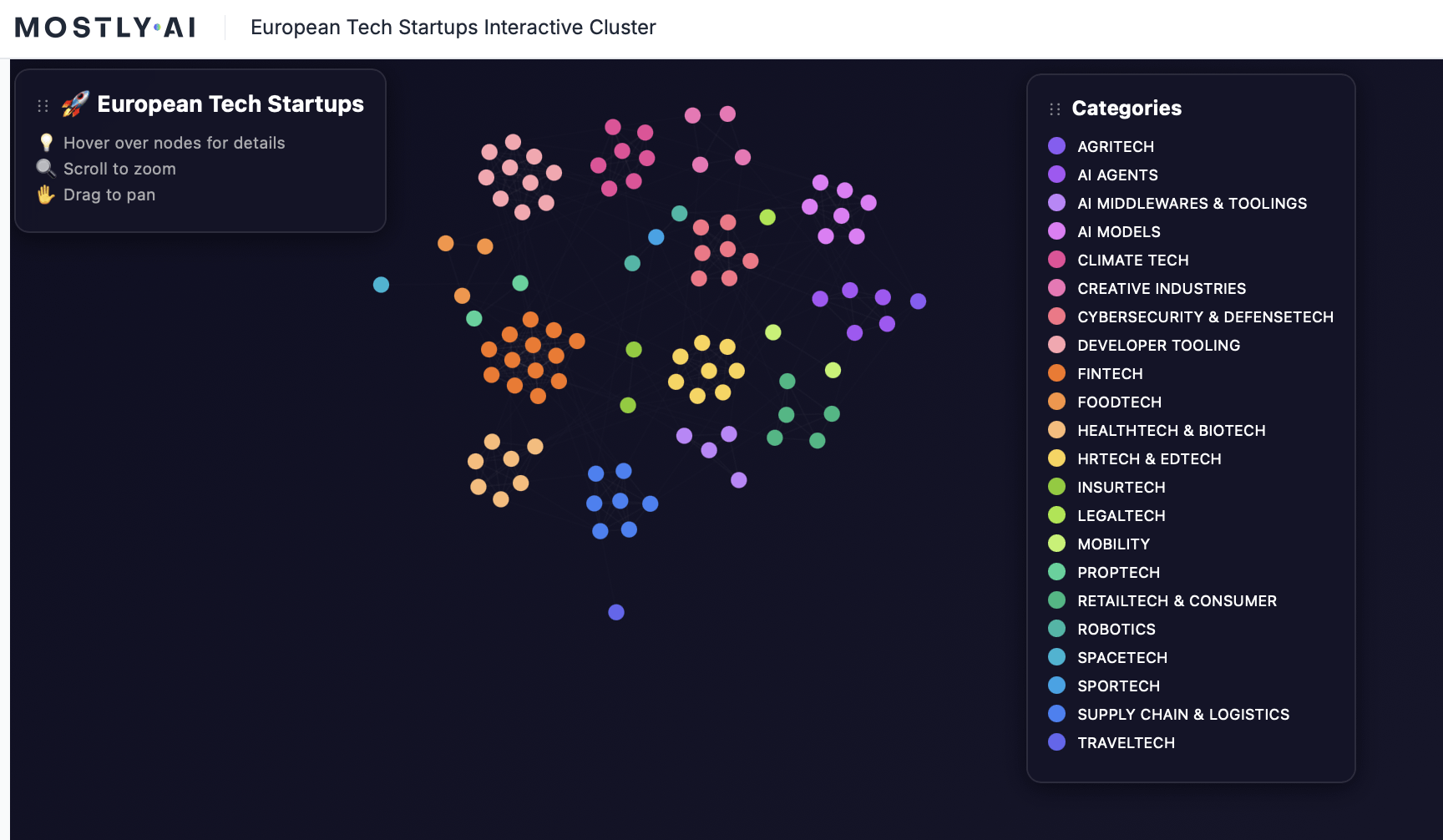
Task: Select the CYBERSECURITY & DEFENSETECH legend entry
Action: [x=1204, y=317]
